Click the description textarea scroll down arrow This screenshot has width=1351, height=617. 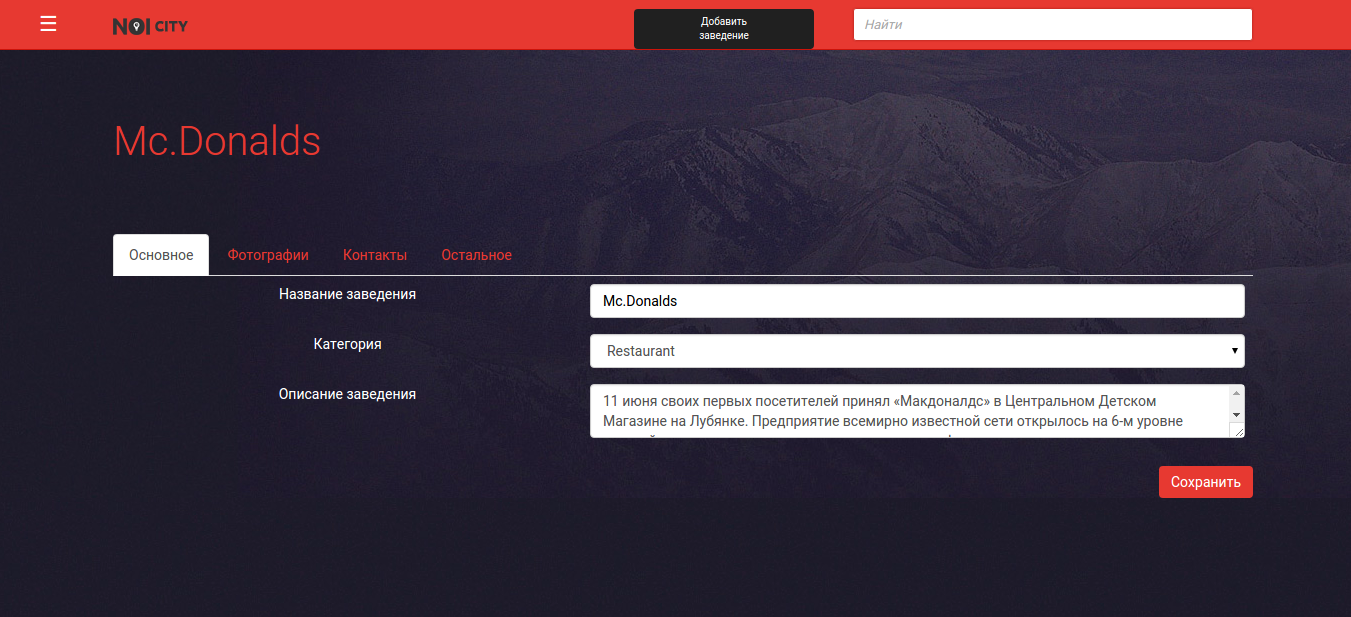[1237, 414]
